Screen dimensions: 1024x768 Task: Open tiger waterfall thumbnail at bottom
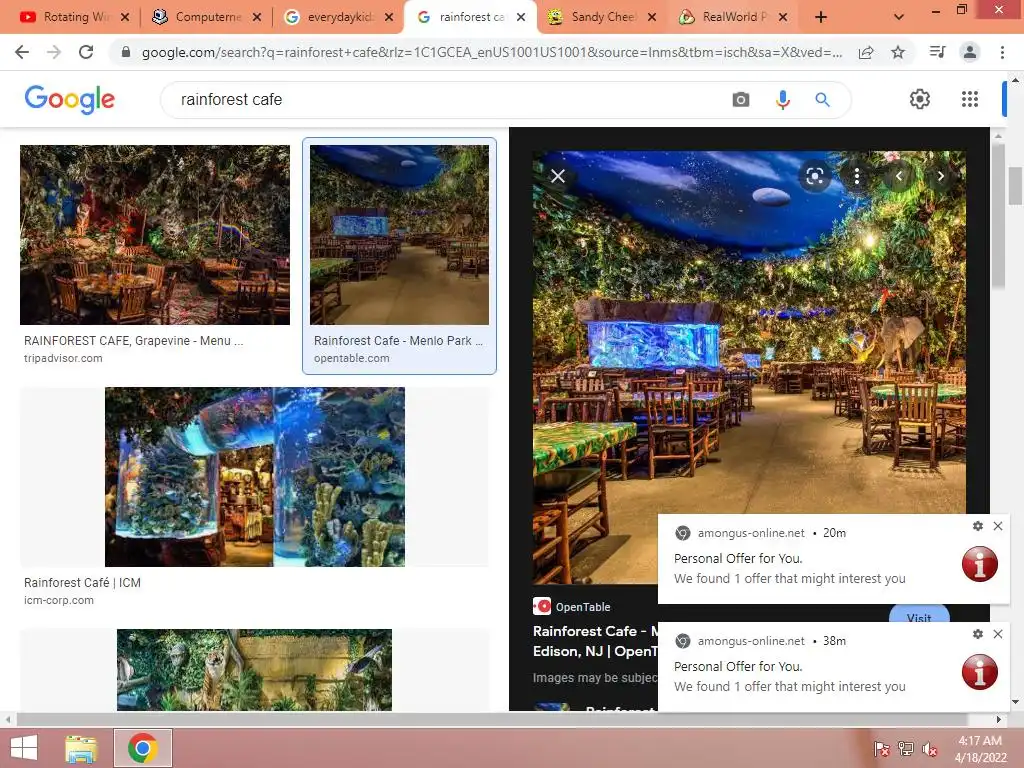254,669
